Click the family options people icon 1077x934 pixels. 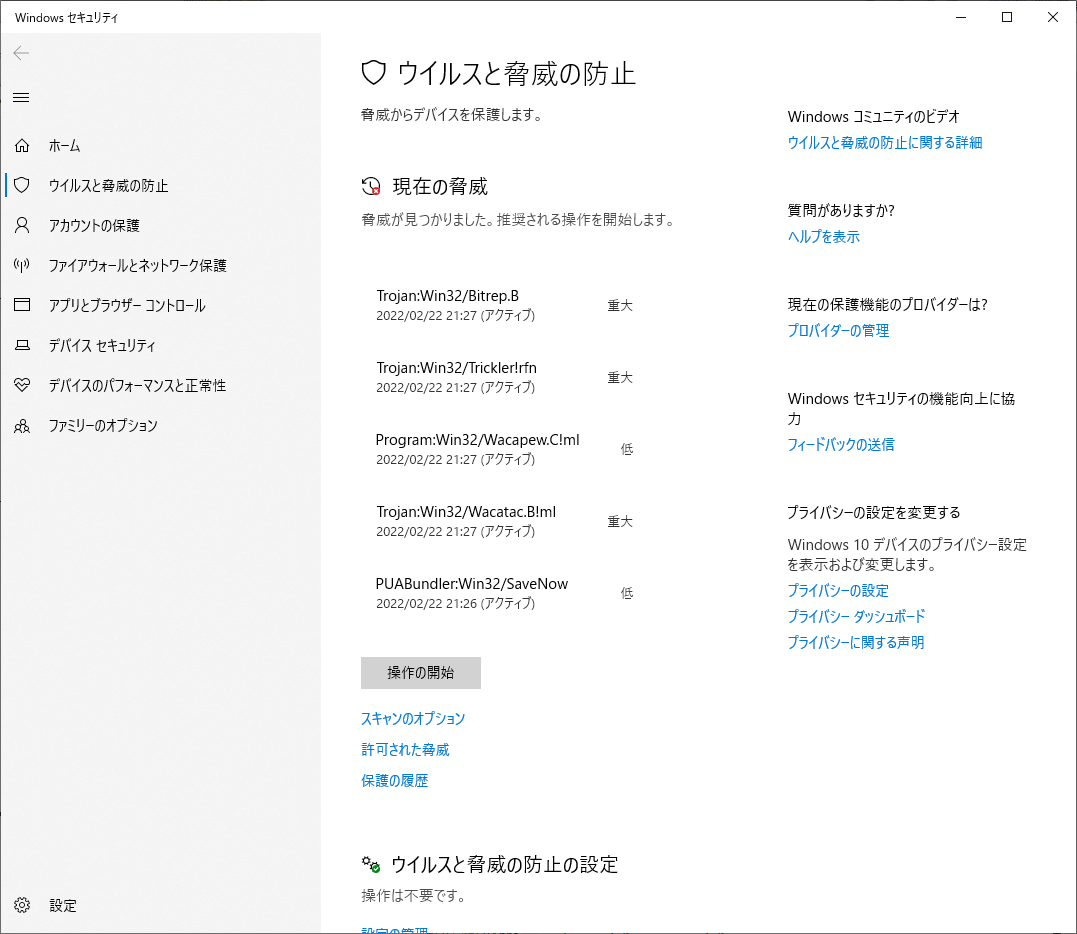pyautogui.click(x=22, y=426)
